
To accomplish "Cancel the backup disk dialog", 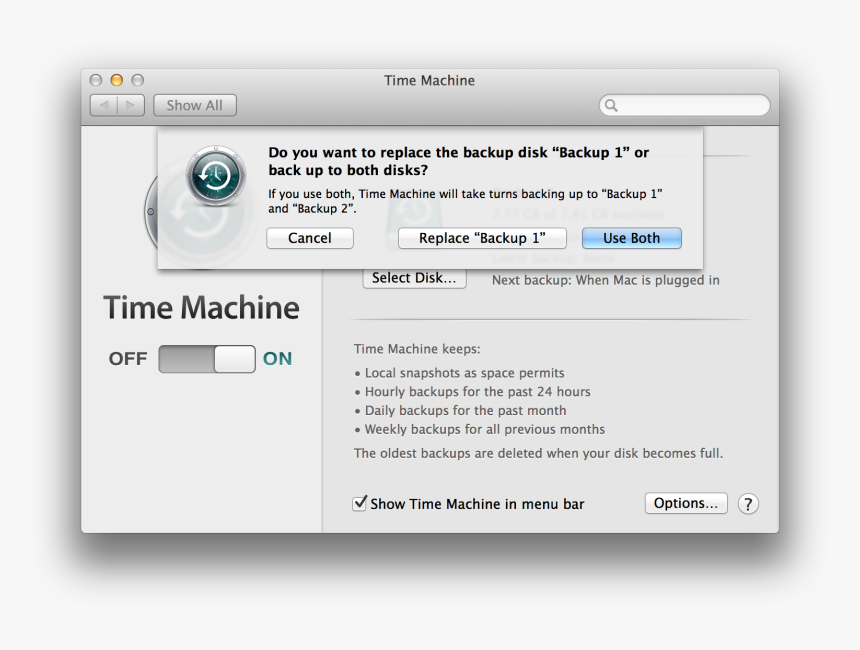I will tap(310, 238).
